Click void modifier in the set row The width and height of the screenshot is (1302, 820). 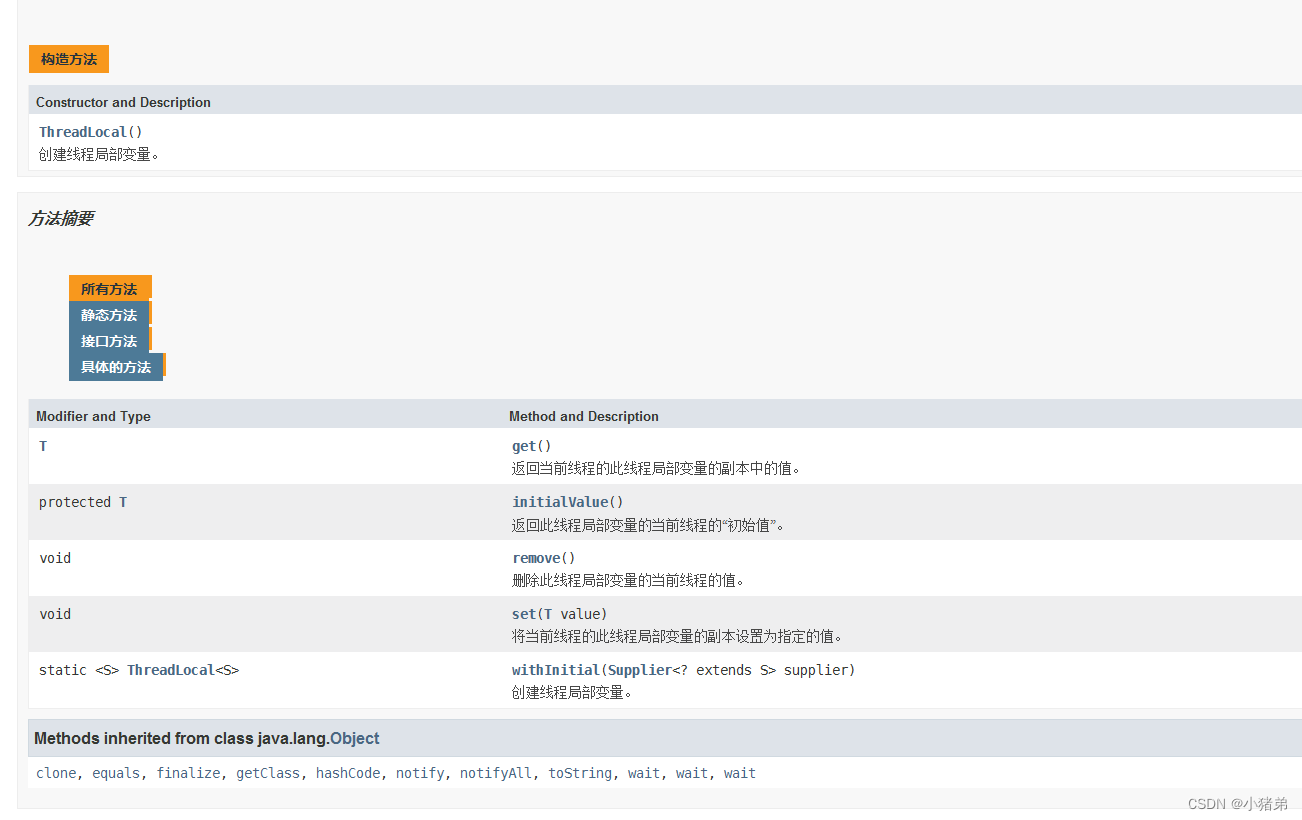tap(55, 614)
